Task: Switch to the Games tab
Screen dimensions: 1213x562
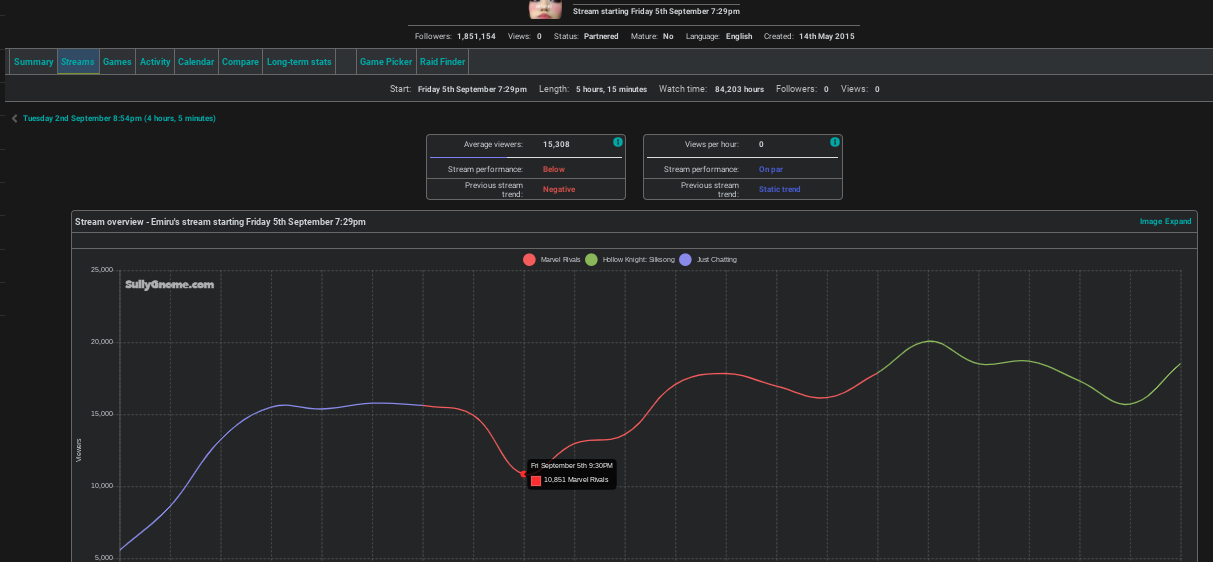Action: pos(117,62)
